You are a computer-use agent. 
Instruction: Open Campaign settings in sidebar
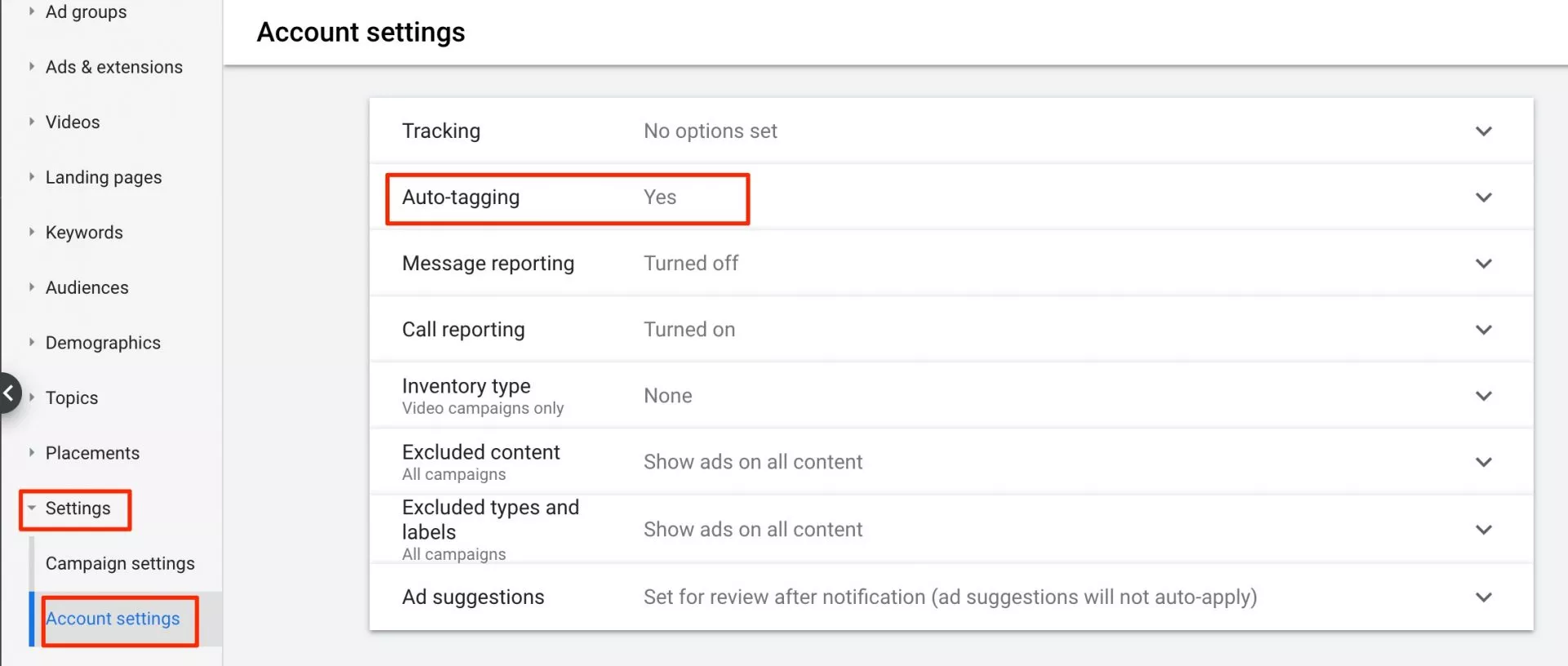coord(120,563)
